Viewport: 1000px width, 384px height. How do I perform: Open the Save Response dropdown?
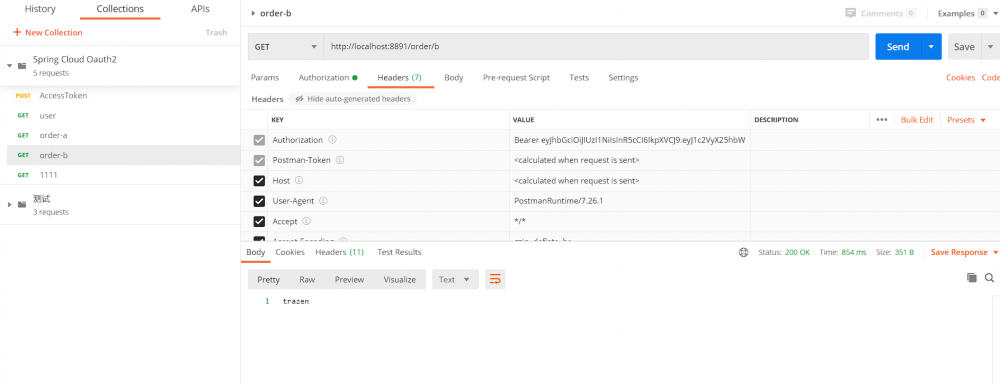964,252
